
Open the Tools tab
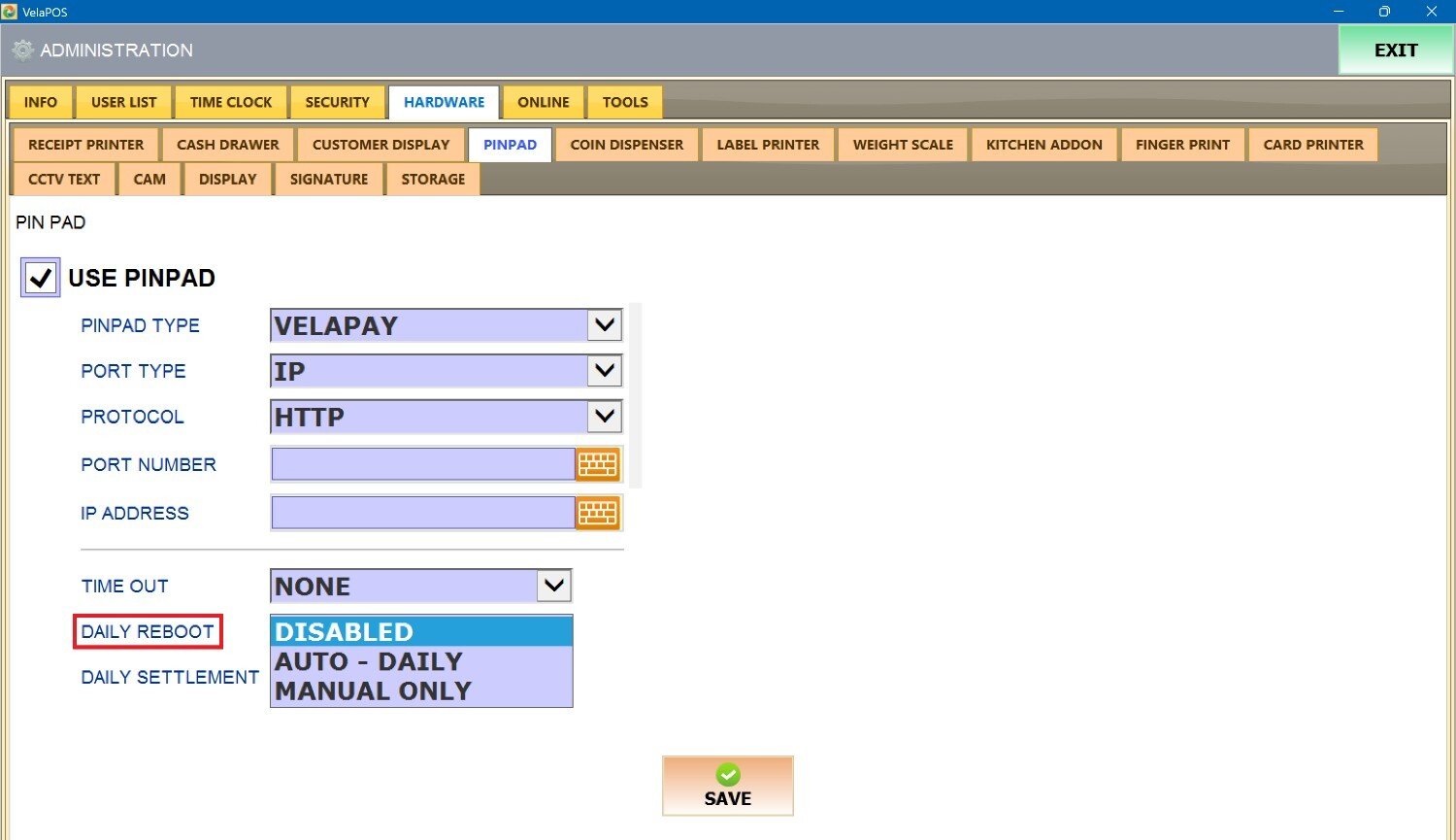click(x=624, y=102)
